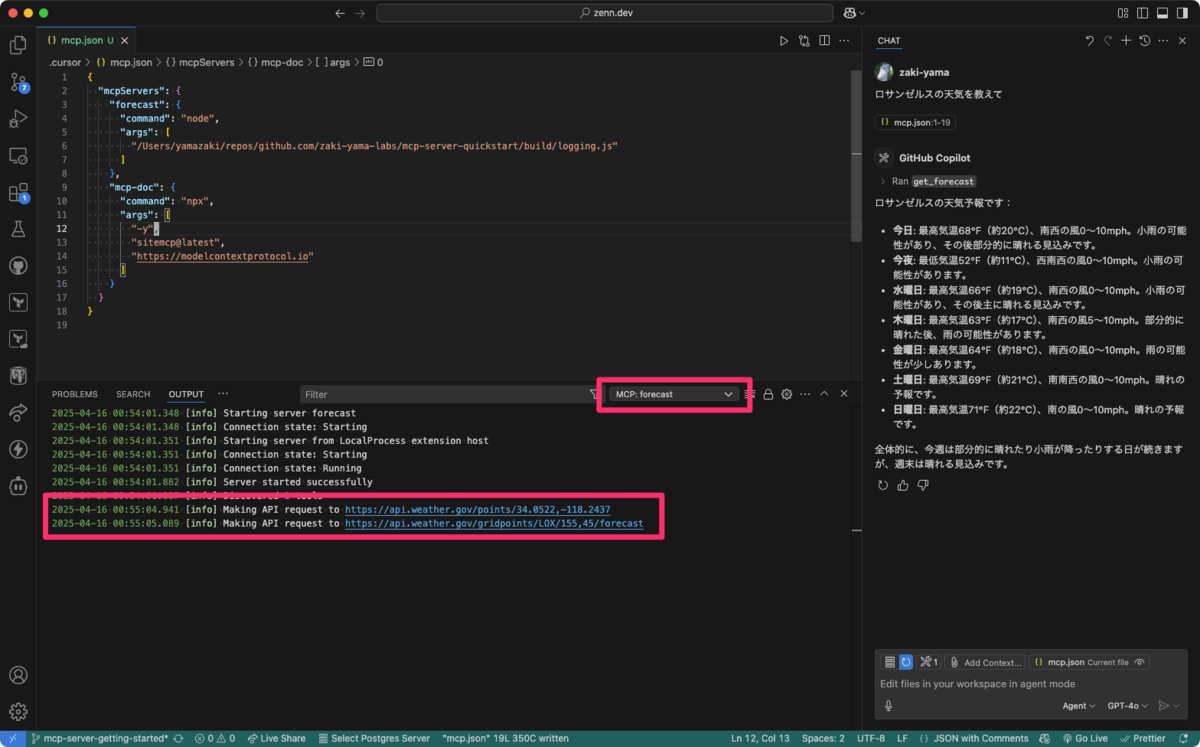
Task: Open editor More Actions ellipsis
Action: click(844, 41)
